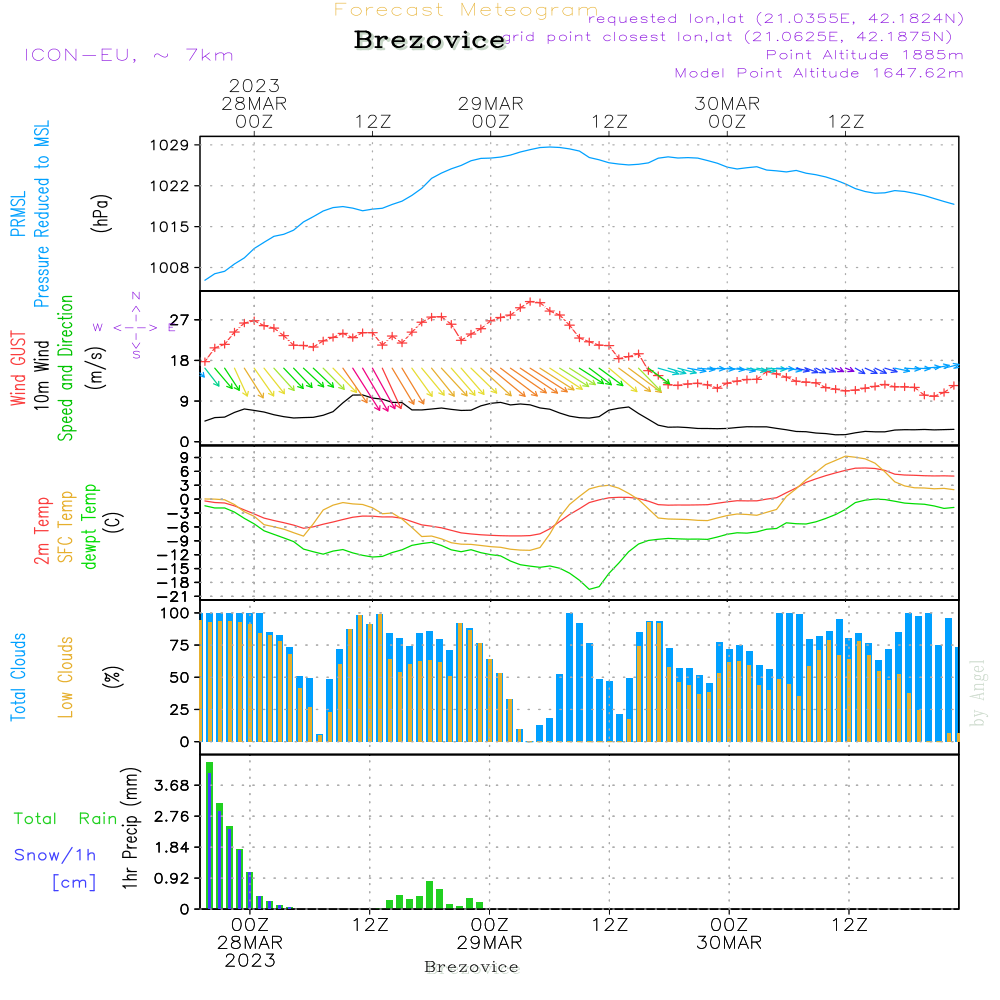Click the '2023' year above the top axis

pos(254,85)
